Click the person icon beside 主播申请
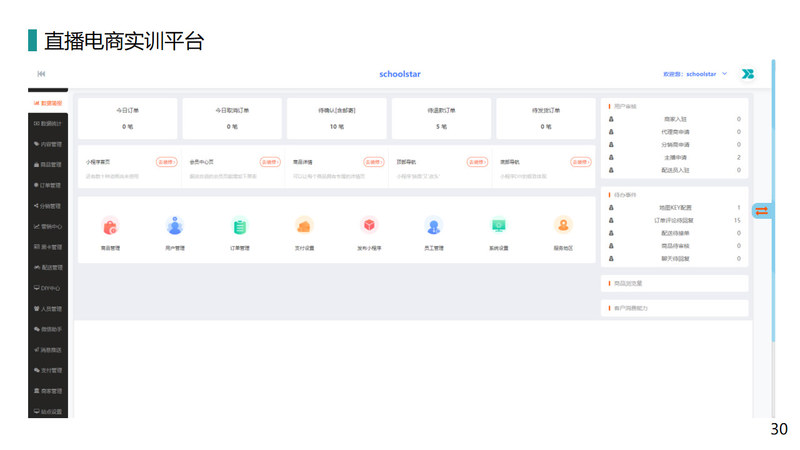Image resolution: width=800 pixels, height=450 pixels. pos(611,157)
